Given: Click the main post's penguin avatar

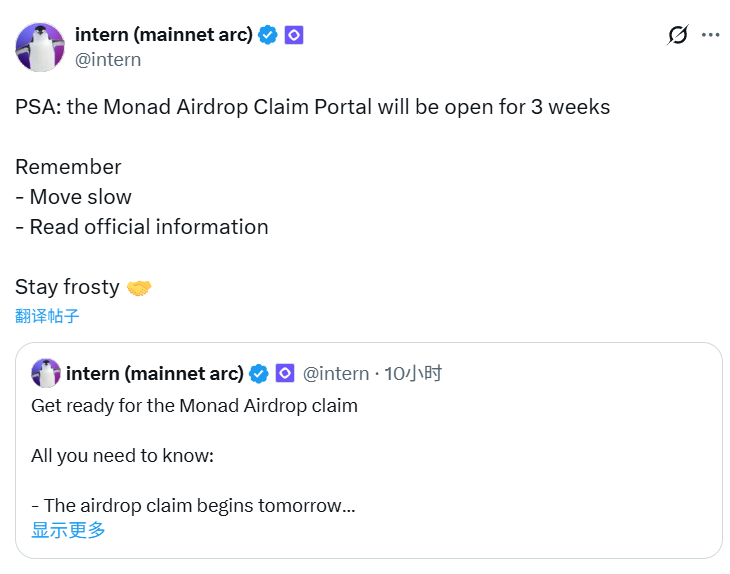Looking at the screenshot, I should coord(40,47).
